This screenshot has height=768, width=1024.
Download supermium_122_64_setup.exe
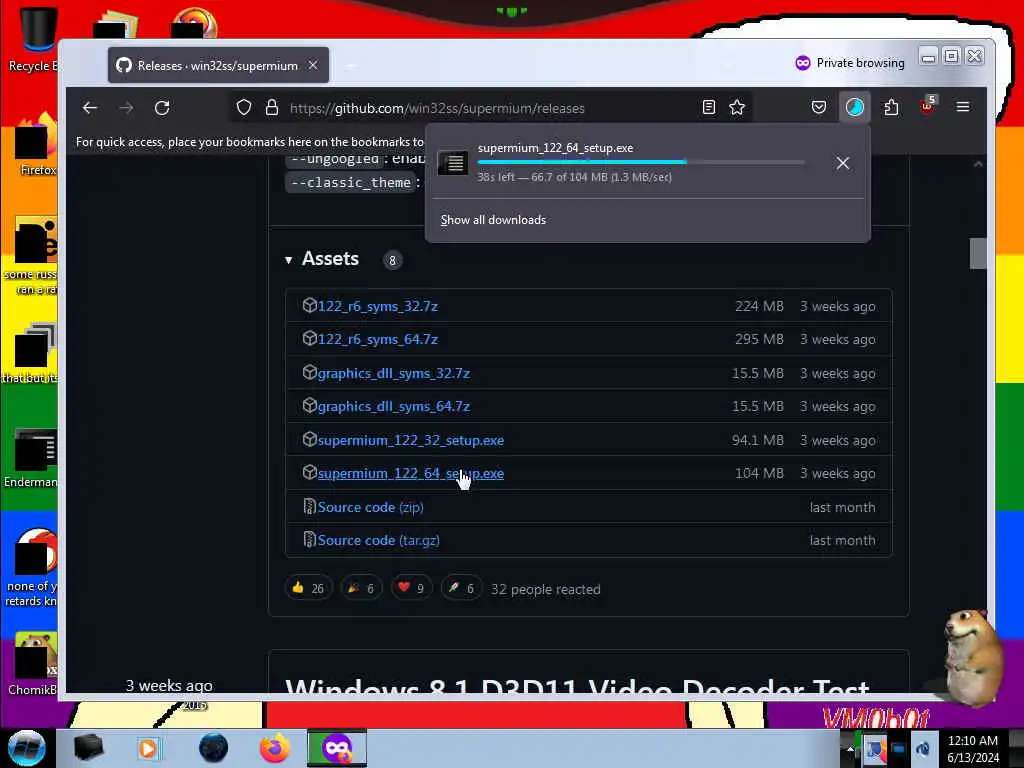(411, 473)
